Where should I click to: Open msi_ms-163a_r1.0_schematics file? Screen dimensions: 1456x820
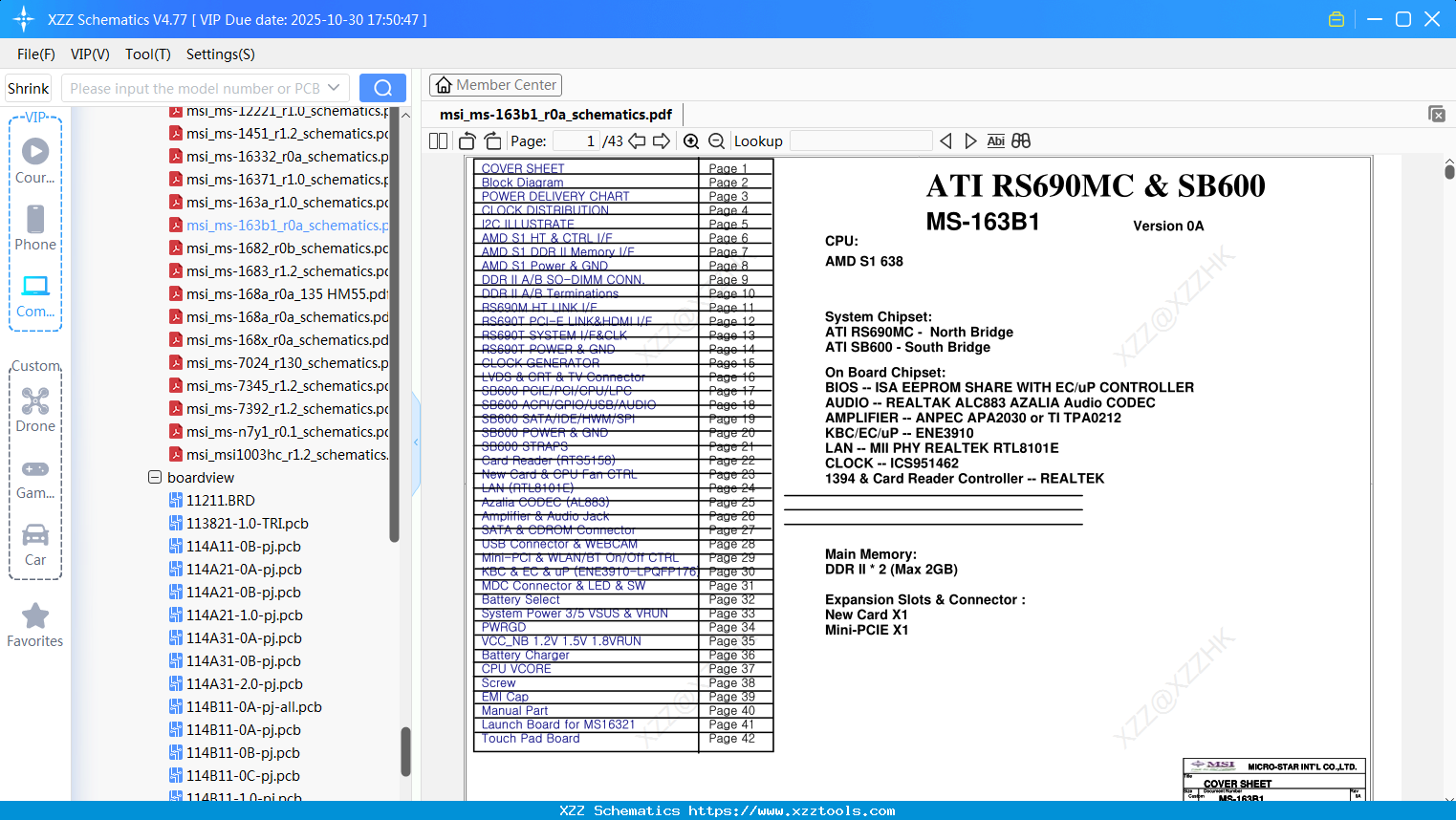pos(287,203)
